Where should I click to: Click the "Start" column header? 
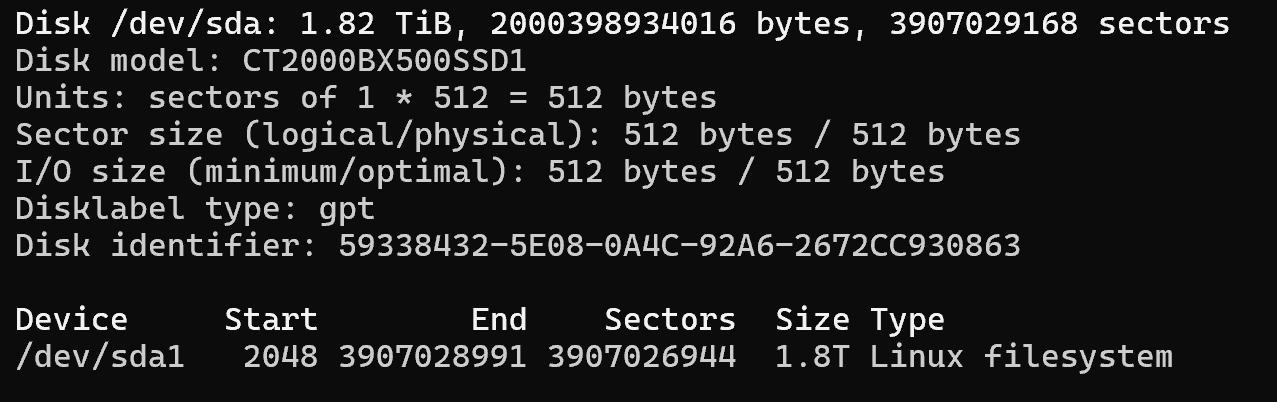tap(271, 319)
